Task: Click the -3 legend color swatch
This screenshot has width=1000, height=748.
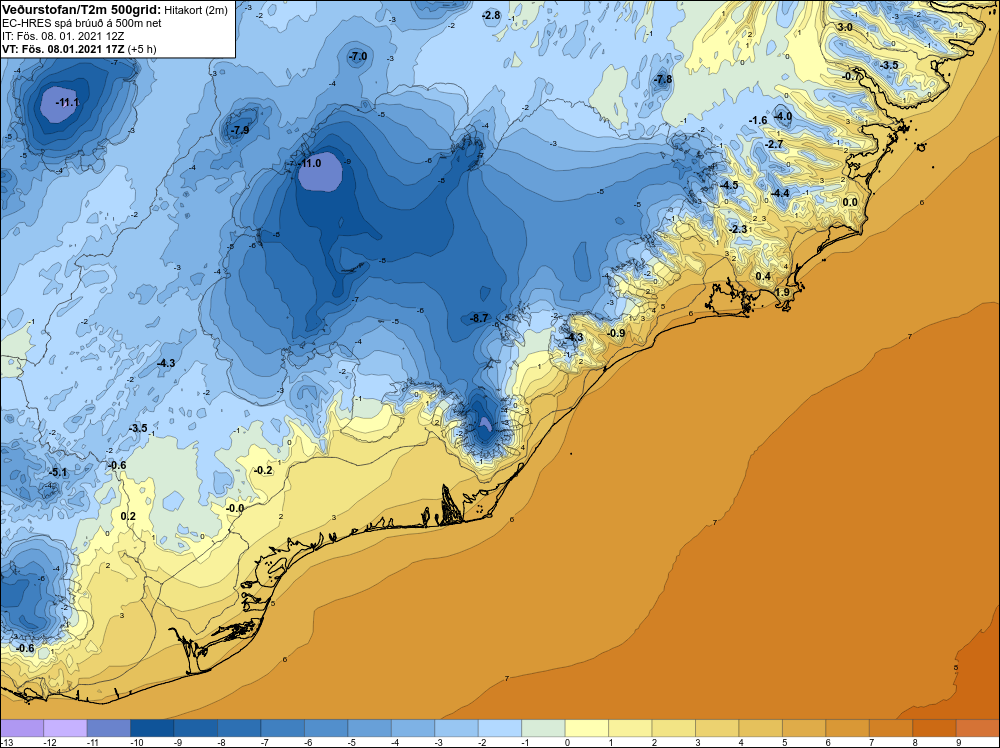Action: 456,728
